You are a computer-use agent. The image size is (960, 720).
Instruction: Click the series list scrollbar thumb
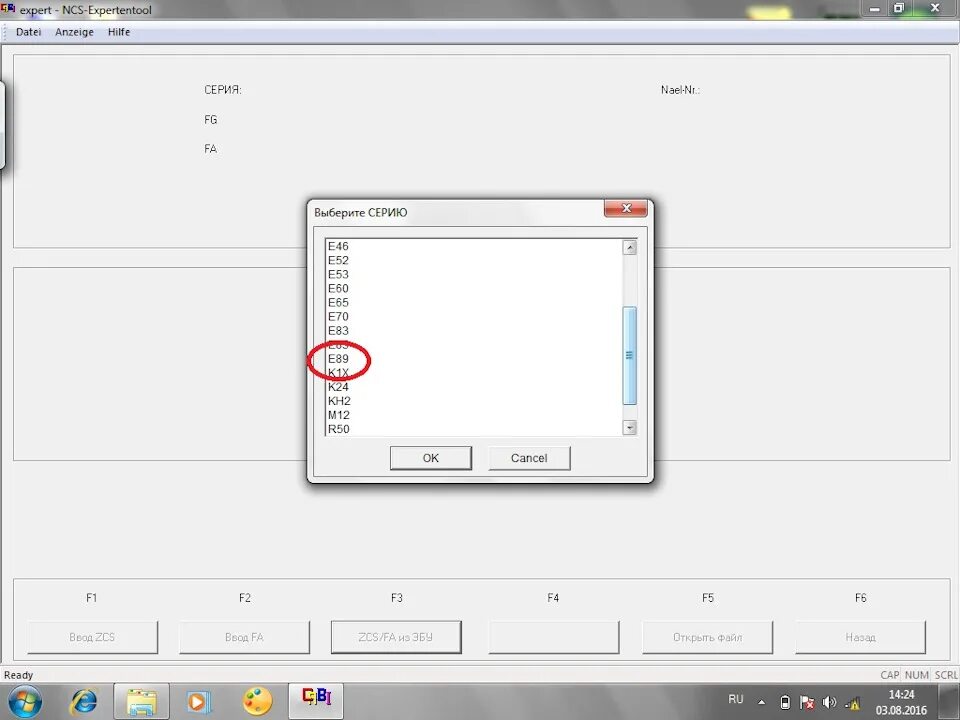pos(629,355)
